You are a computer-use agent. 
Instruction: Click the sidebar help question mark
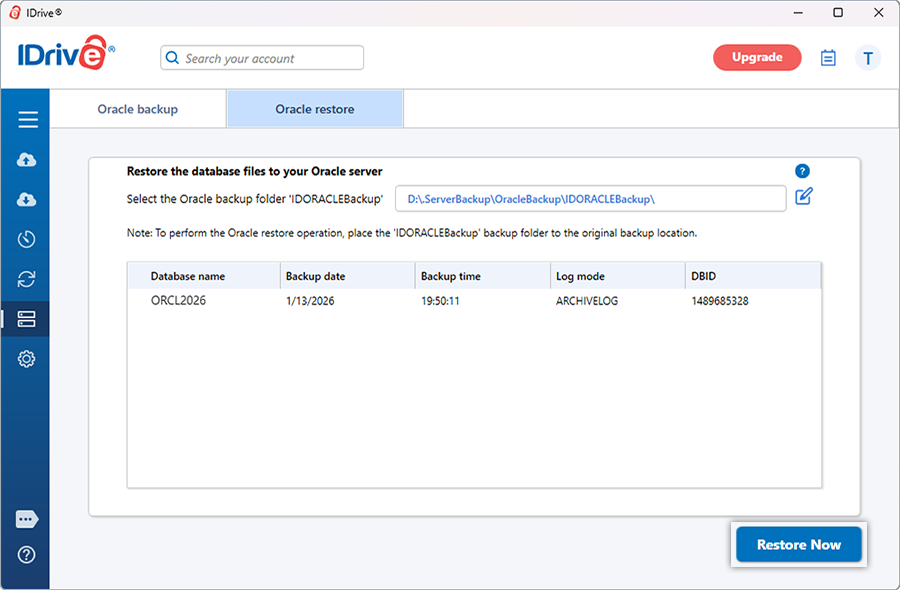tap(27, 554)
